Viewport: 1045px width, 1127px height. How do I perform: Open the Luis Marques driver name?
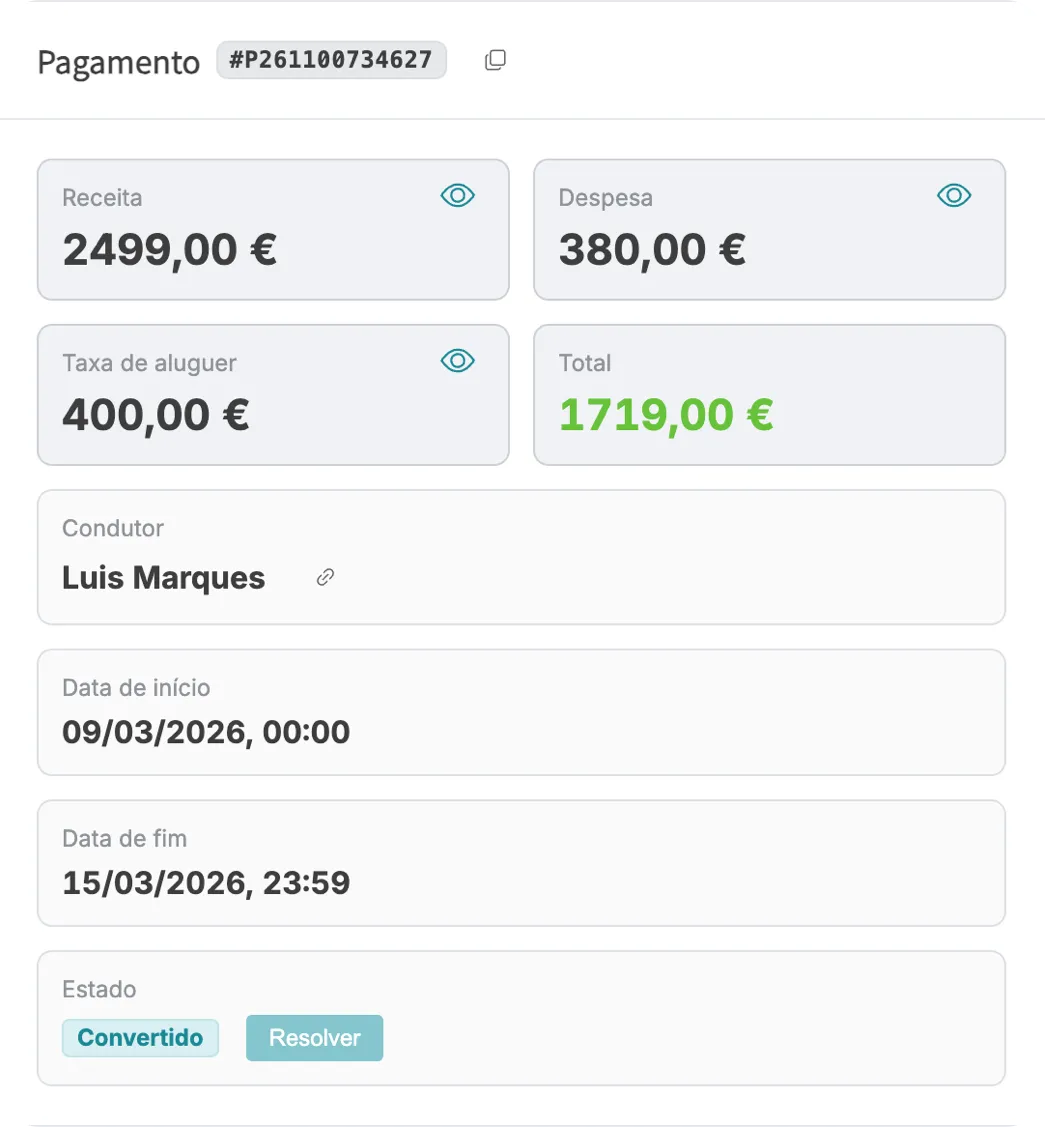coord(163,578)
